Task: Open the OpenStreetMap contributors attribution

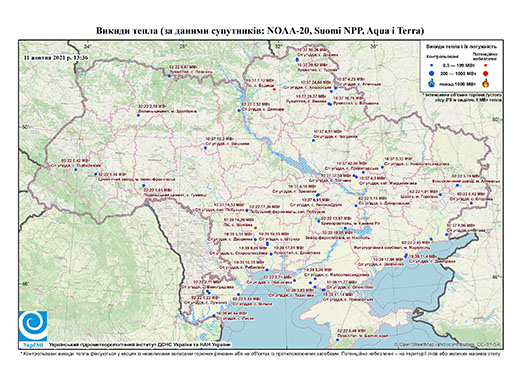Action: tap(447, 344)
